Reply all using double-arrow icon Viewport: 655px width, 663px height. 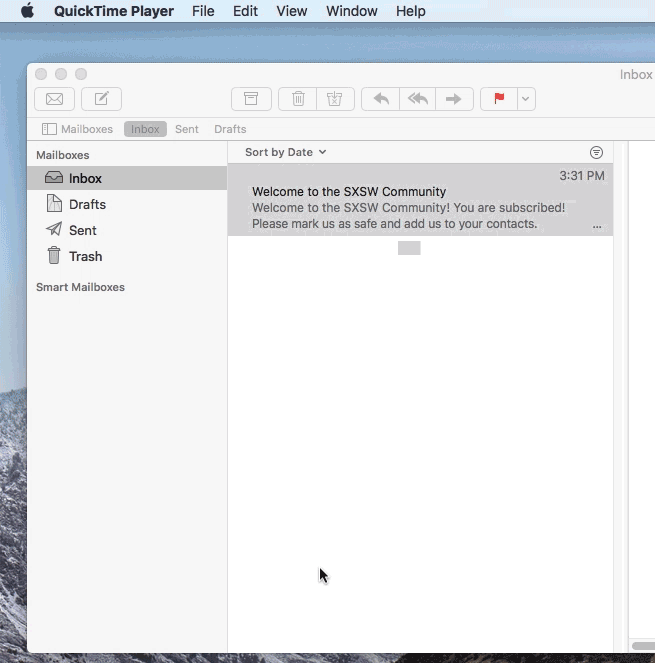coord(417,99)
